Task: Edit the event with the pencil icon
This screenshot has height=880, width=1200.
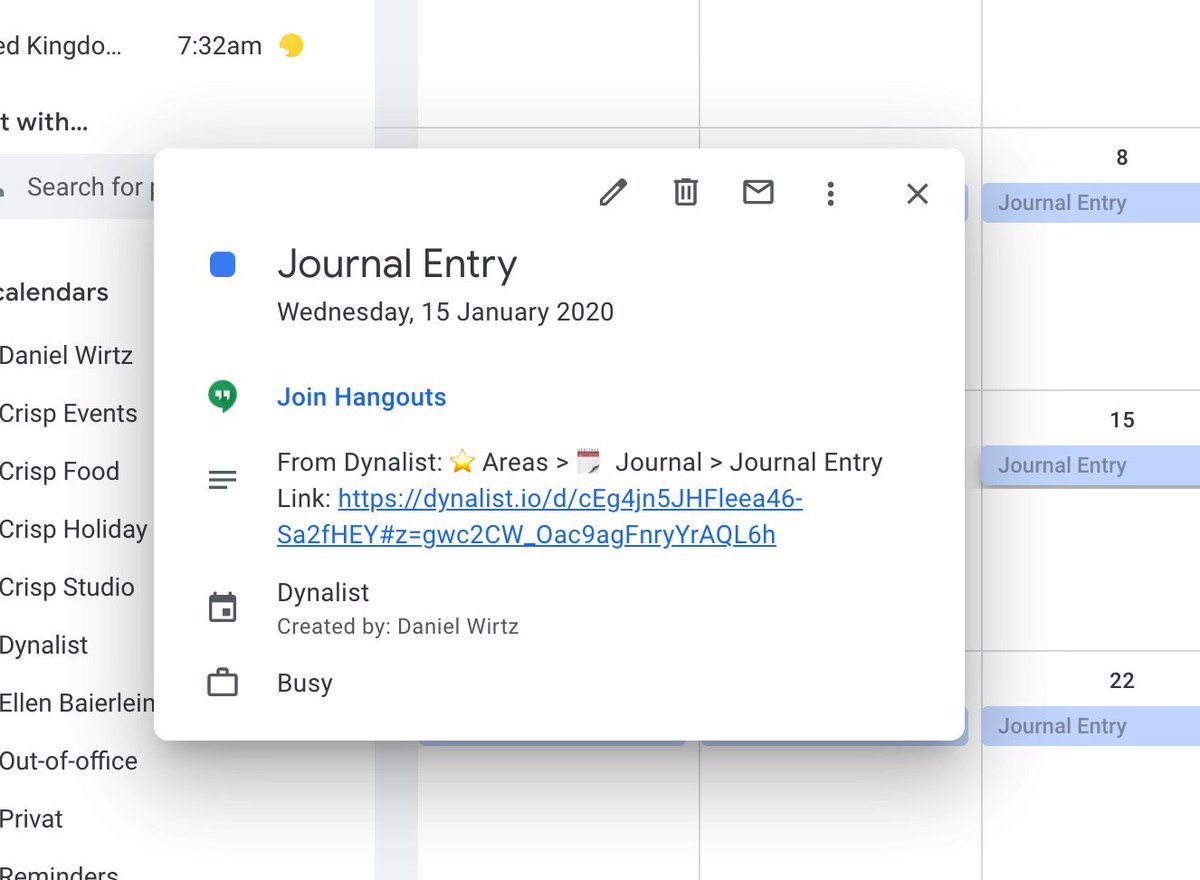Action: [613, 192]
